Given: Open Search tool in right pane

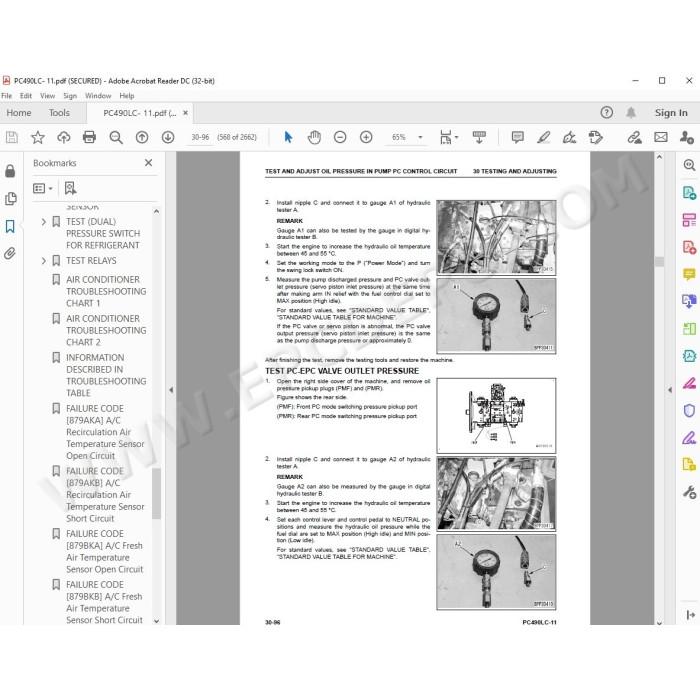Looking at the screenshot, I should [x=689, y=165].
